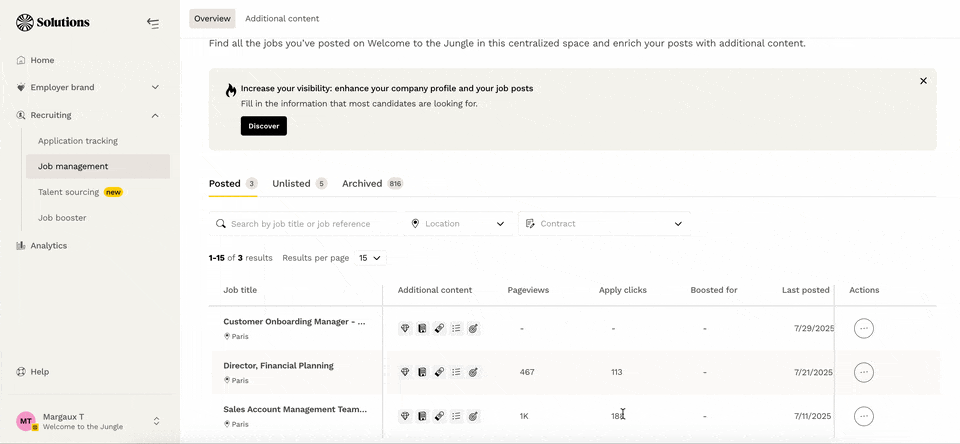Expand the Employer brand section

pyautogui.click(x=155, y=88)
